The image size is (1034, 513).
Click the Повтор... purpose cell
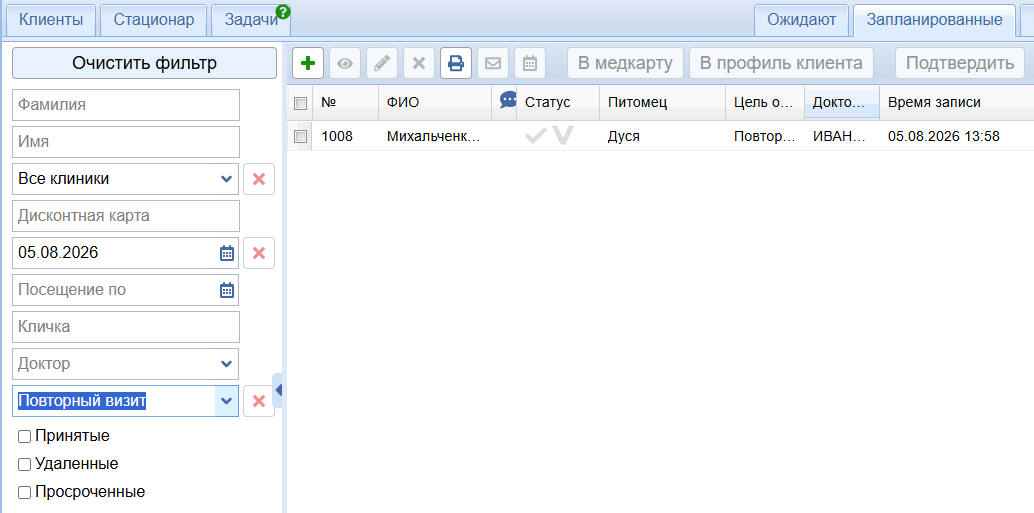tap(765, 136)
